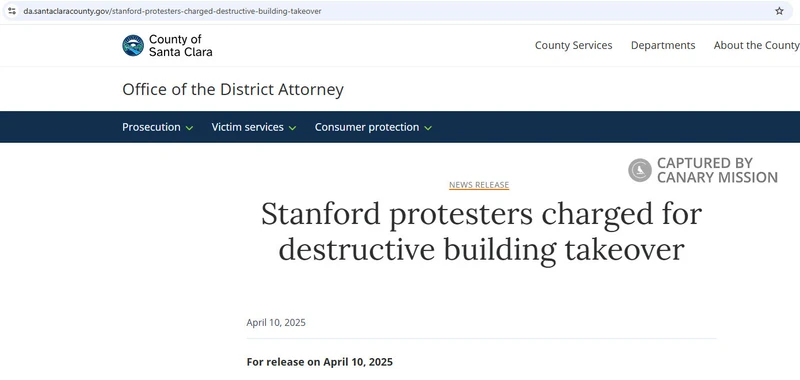This screenshot has height=380, width=800.
Task: Click the NEWS RELEASE category link
Action: pos(479,185)
